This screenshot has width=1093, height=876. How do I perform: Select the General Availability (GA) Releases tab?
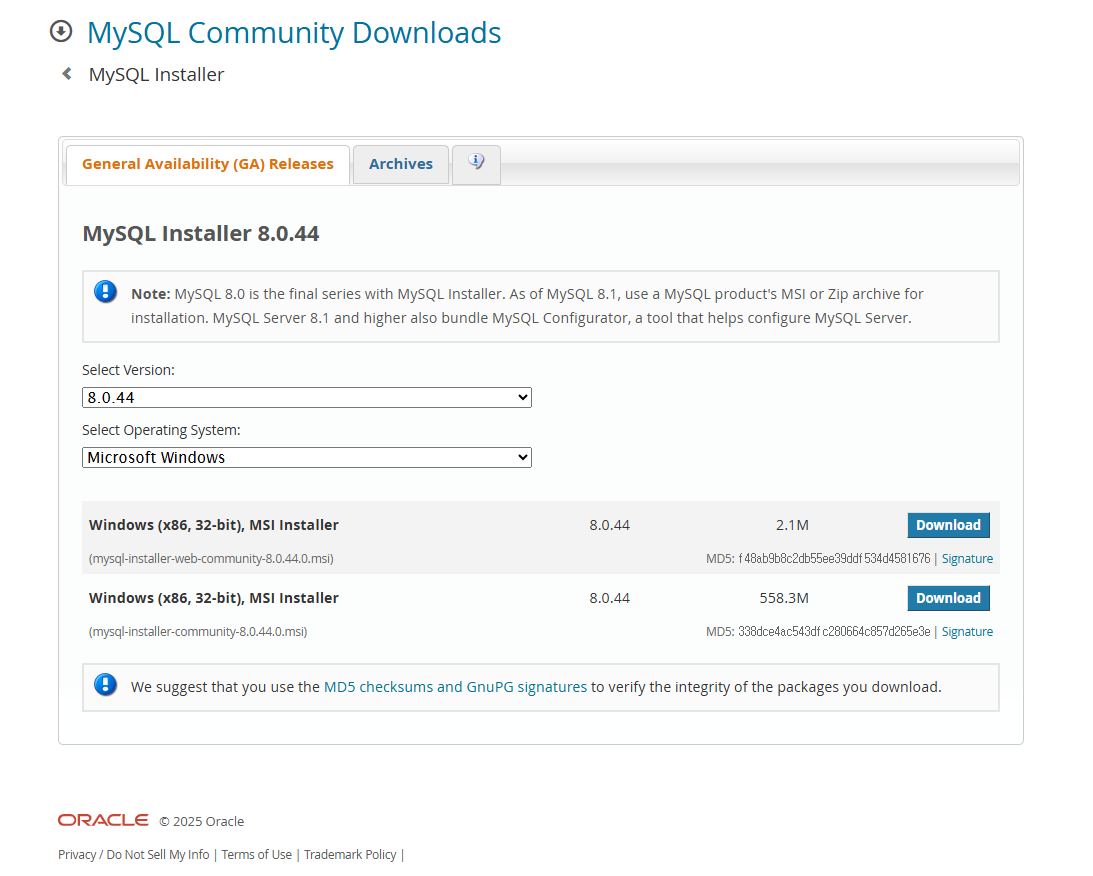point(207,164)
